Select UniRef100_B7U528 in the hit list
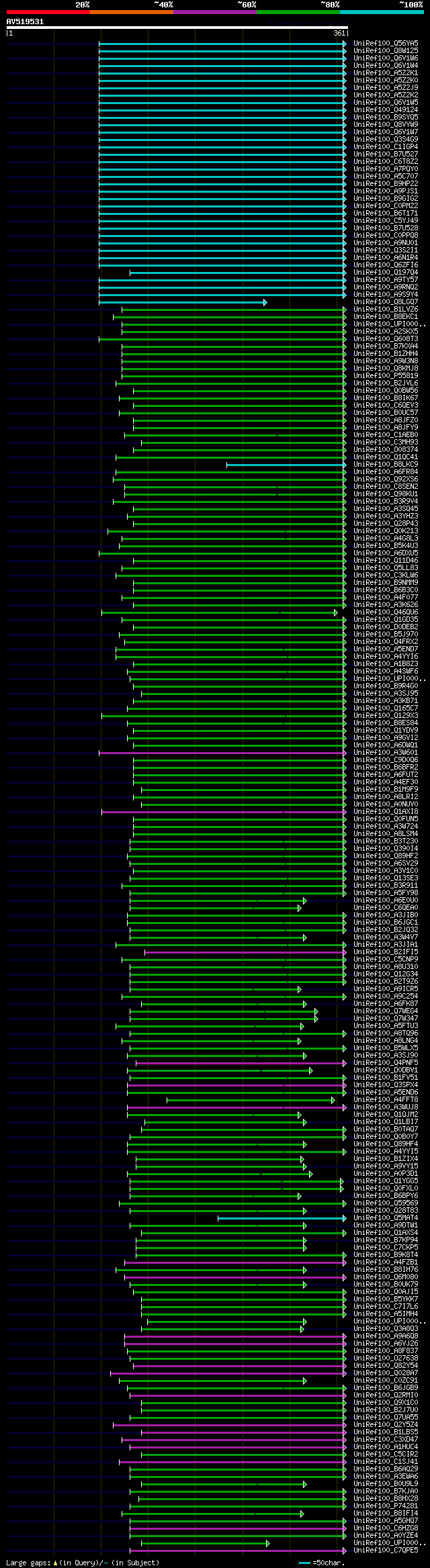 (386, 228)
